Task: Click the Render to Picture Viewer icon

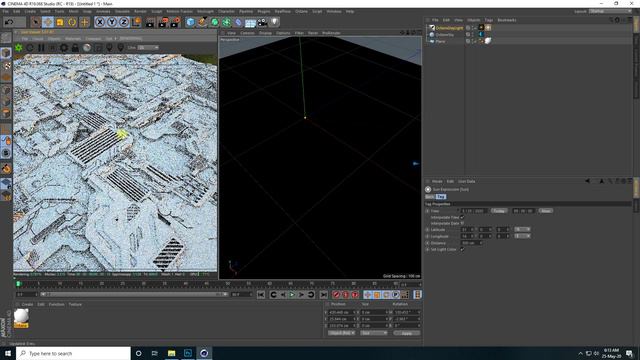Action: click(x=163, y=22)
